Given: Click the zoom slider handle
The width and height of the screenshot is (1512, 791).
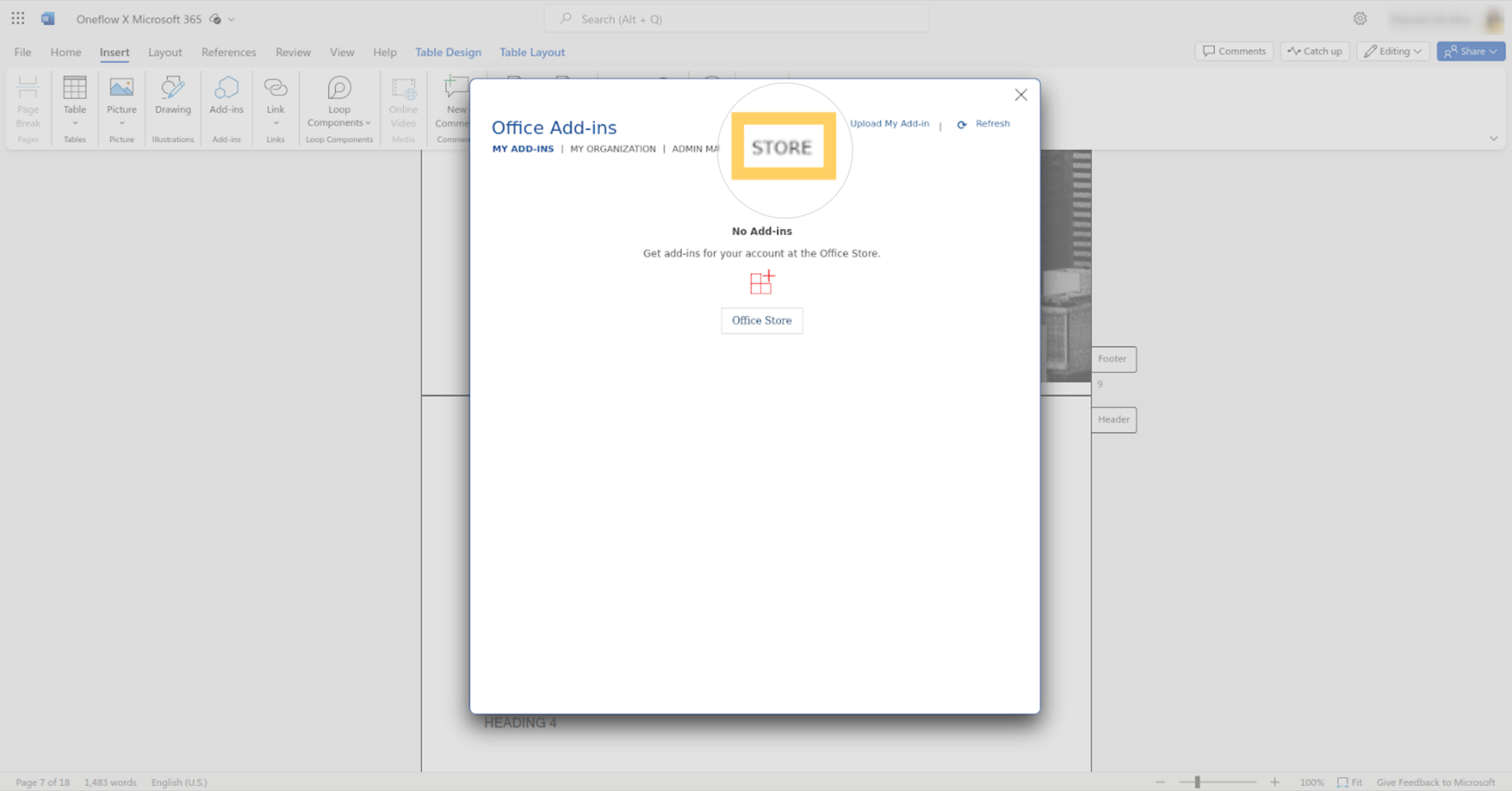Looking at the screenshot, I should point(1197,782).
